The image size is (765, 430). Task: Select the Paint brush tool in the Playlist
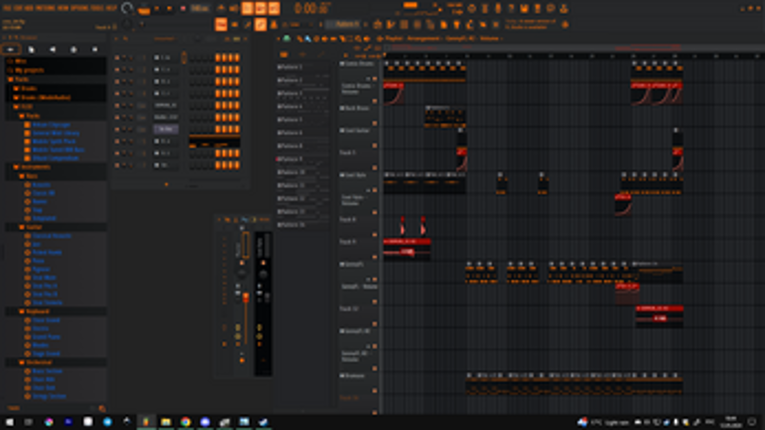(x=308, y=39)
